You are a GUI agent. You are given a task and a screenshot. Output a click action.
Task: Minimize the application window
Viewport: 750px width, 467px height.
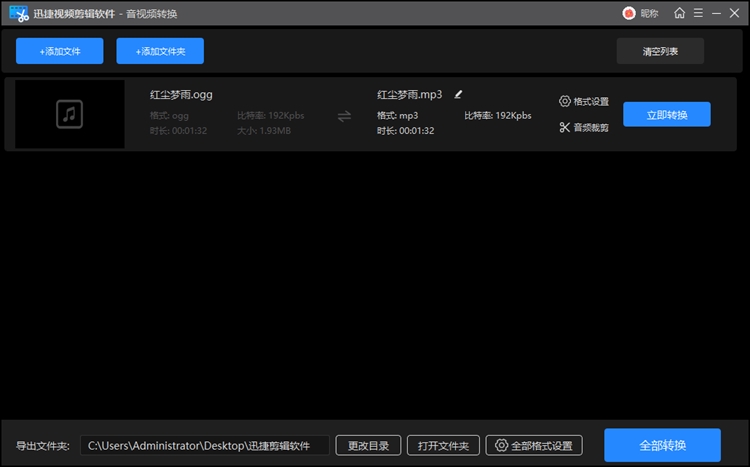(x=715, y=13)
